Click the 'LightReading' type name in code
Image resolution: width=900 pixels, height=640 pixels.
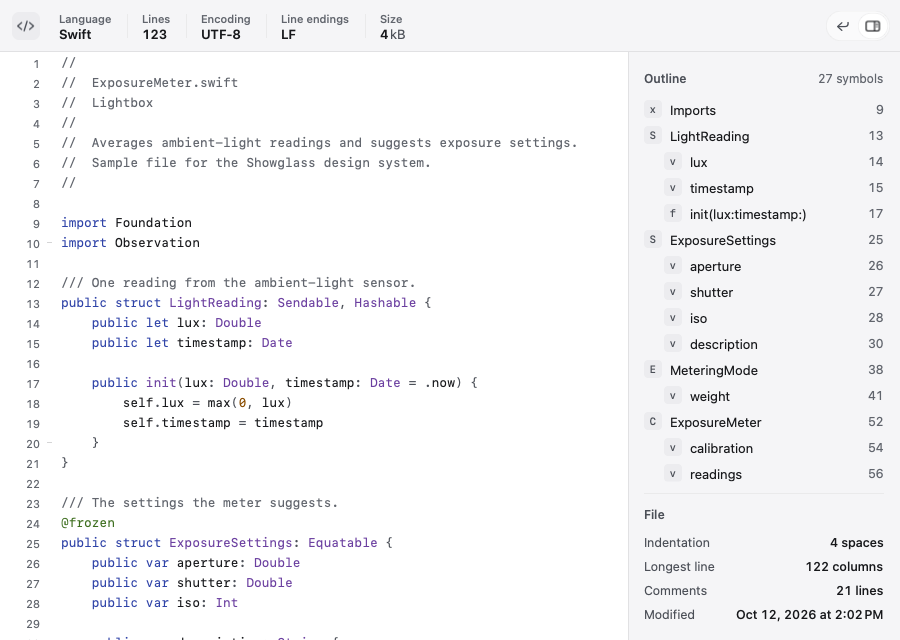click(x=215, y=302)
